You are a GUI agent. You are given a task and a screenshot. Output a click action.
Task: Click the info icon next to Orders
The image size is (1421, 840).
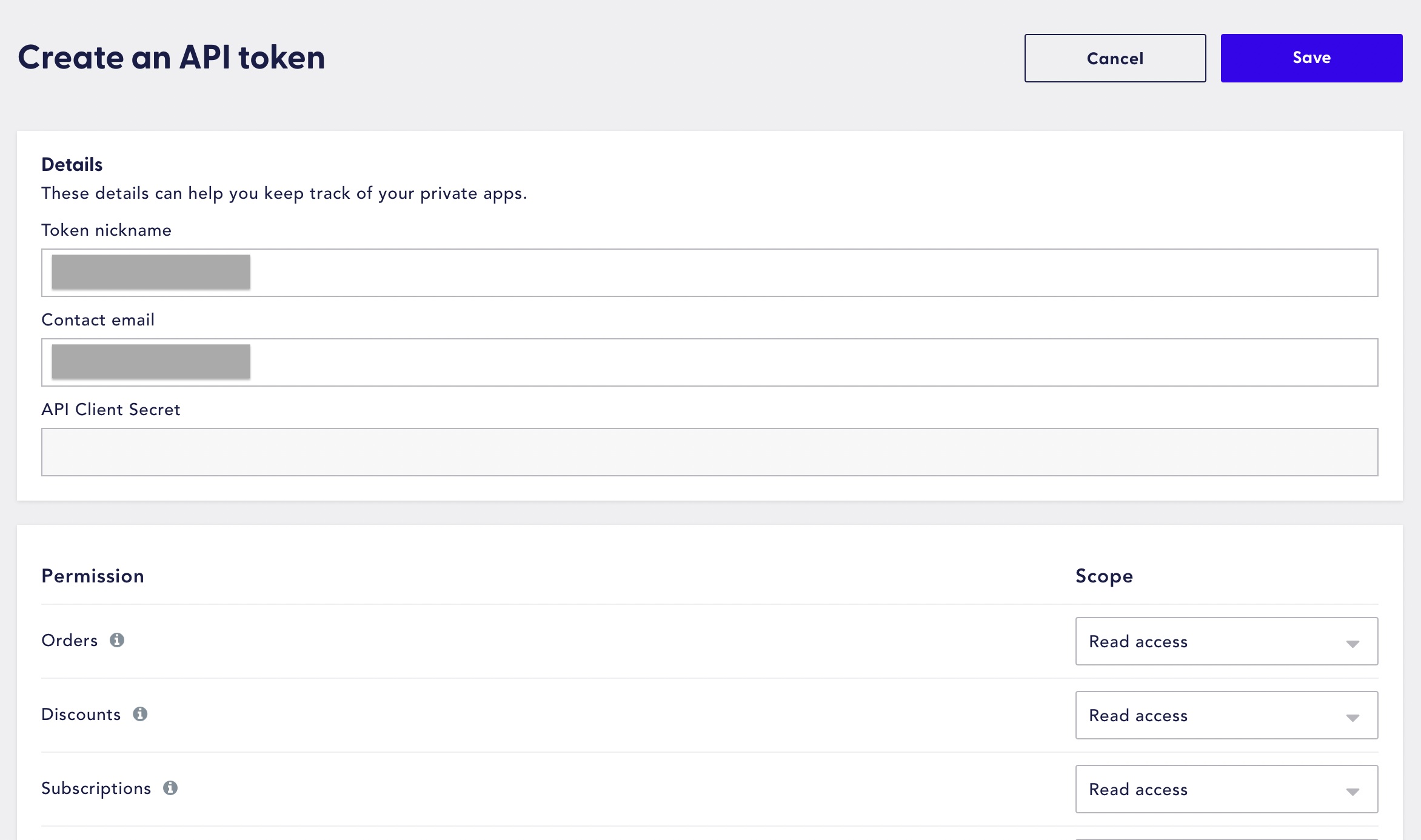pos(117,640)
